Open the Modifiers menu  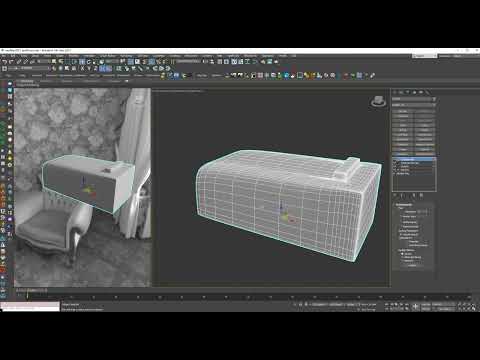click(x=73, y=56)
